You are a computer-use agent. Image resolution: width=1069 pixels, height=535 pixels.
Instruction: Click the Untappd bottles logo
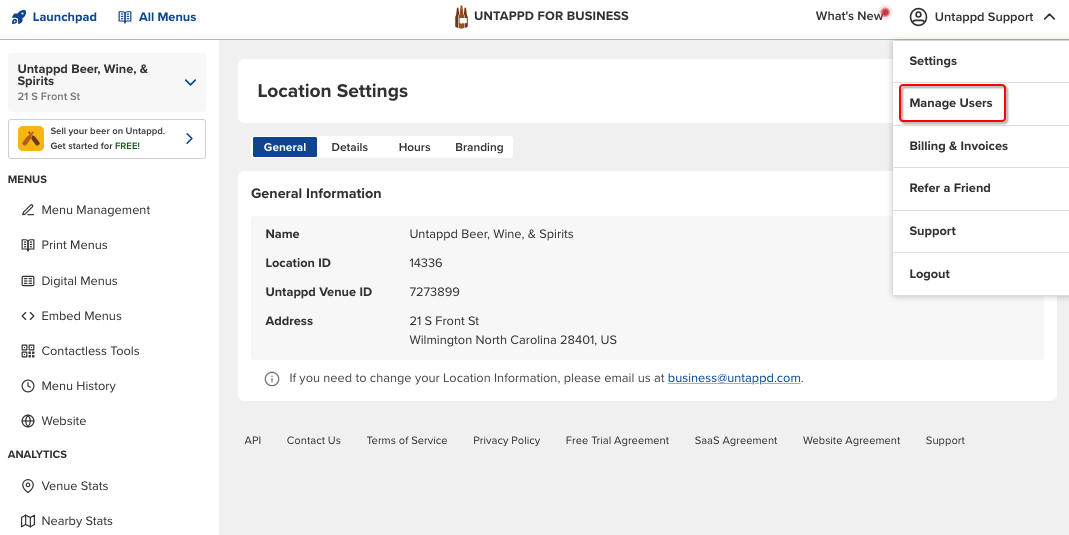[462, 16]
